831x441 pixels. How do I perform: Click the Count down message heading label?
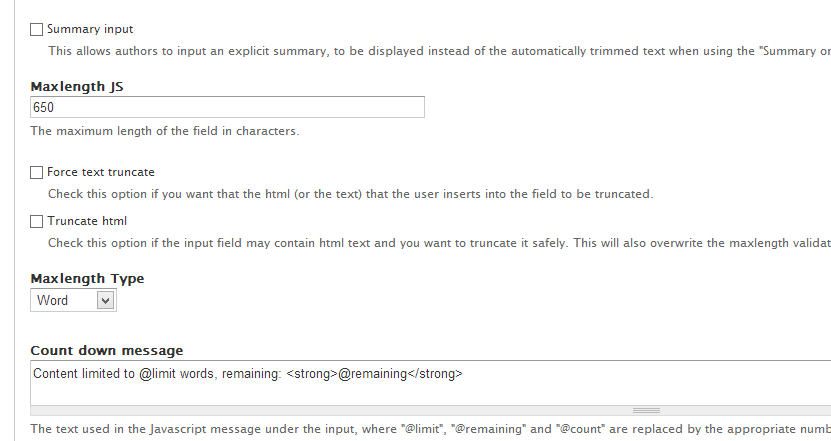pyautogui.click(x=107, y=350)
